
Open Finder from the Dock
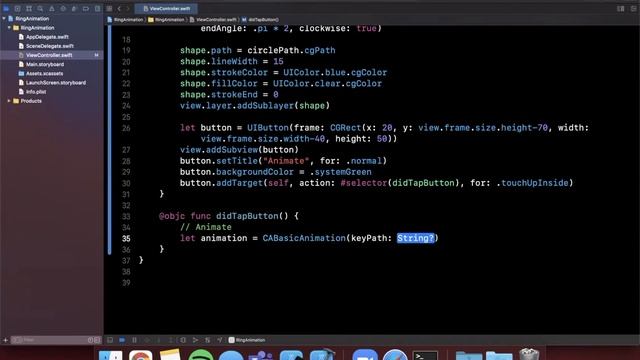pyautogui.click(x=110, y=355)
